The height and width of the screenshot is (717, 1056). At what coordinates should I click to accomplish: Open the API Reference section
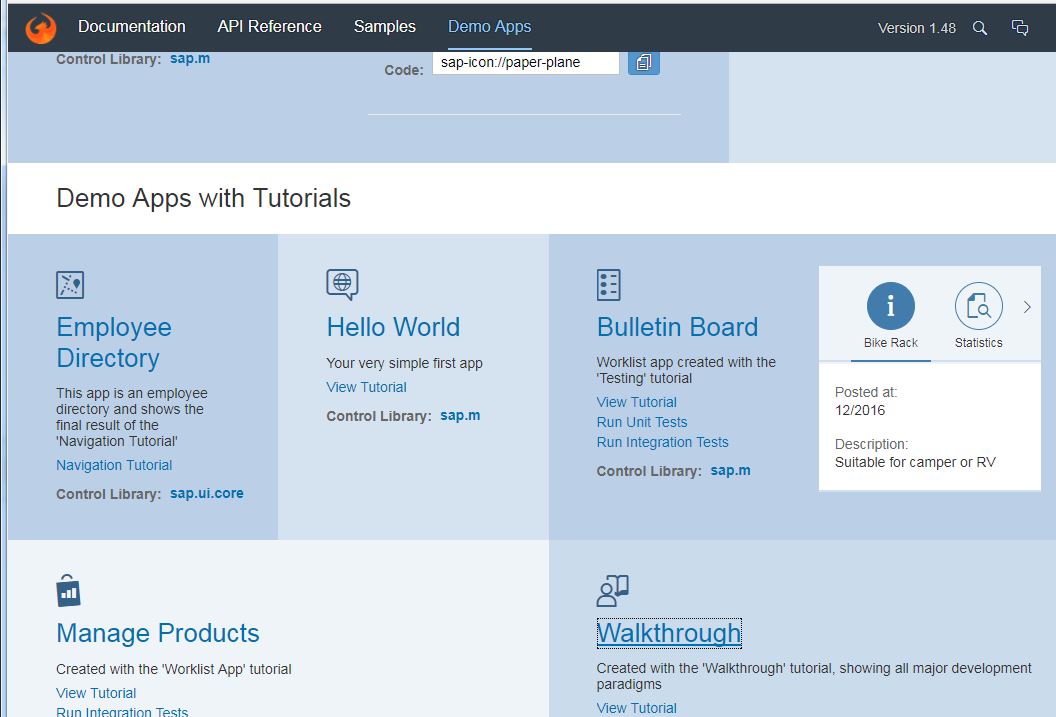point(269,27)
